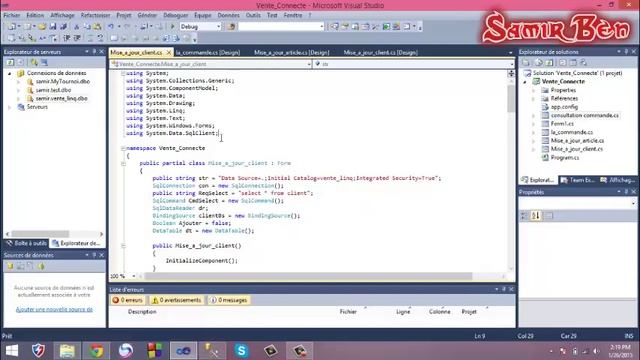The width and height of the screenshot is (640, 360).
Task: Click the editor vertical scrollbar
Action: [x=511, y=98]
